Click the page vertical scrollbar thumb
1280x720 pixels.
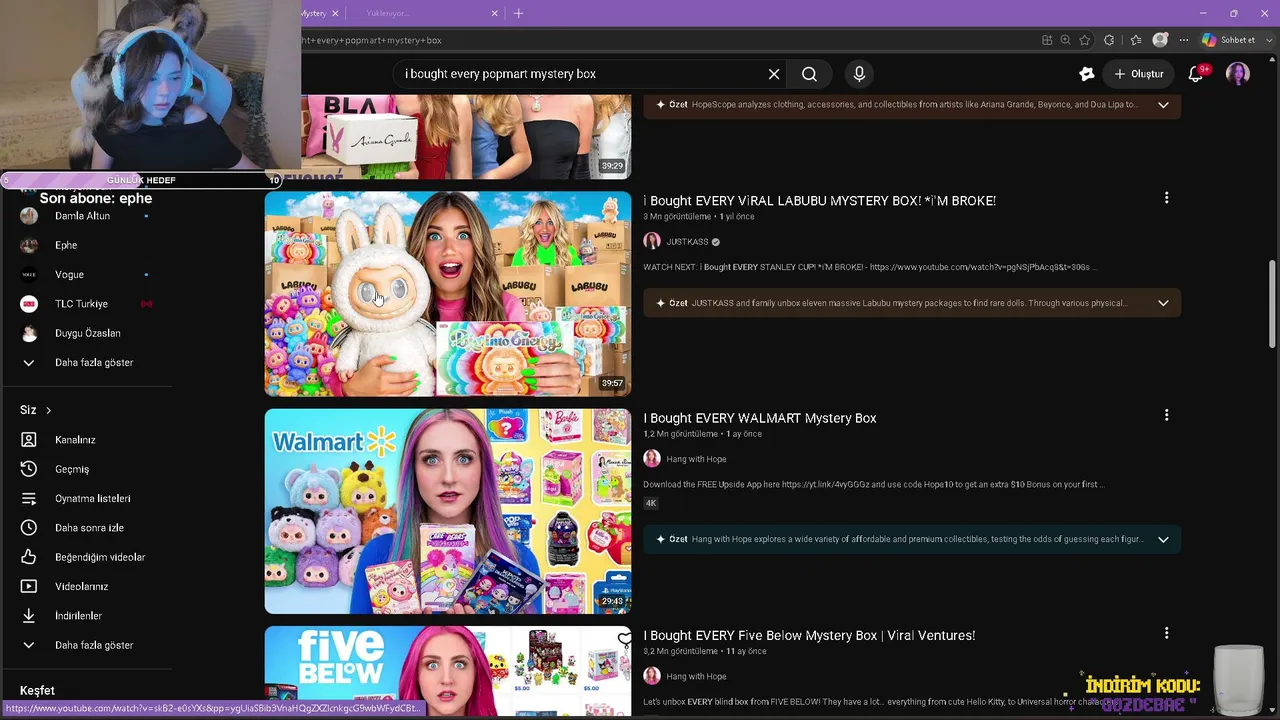pyautogui.click(x=1272, y=304)
